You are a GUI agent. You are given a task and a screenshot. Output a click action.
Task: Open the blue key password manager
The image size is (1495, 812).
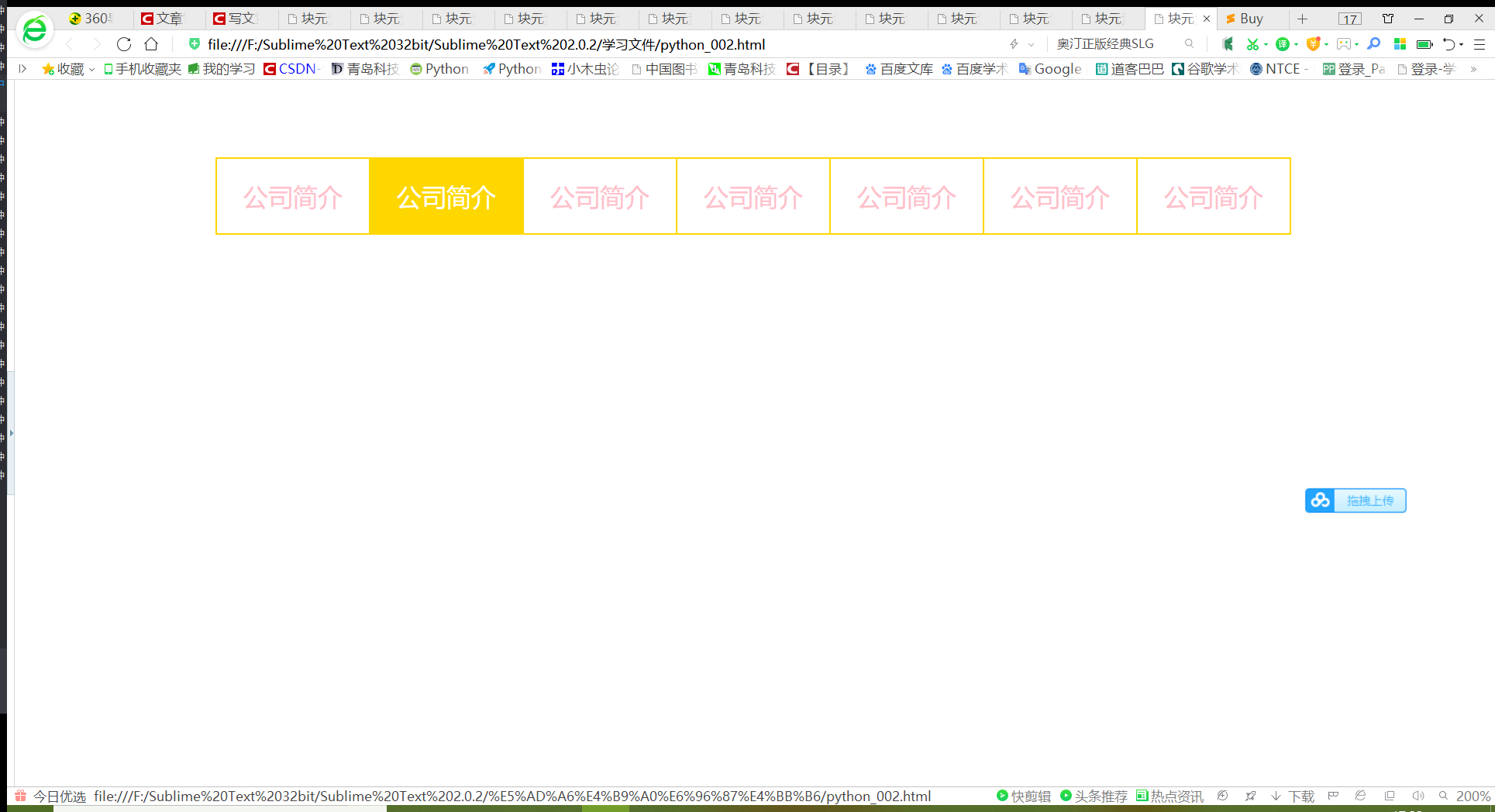pos(1374,44)
